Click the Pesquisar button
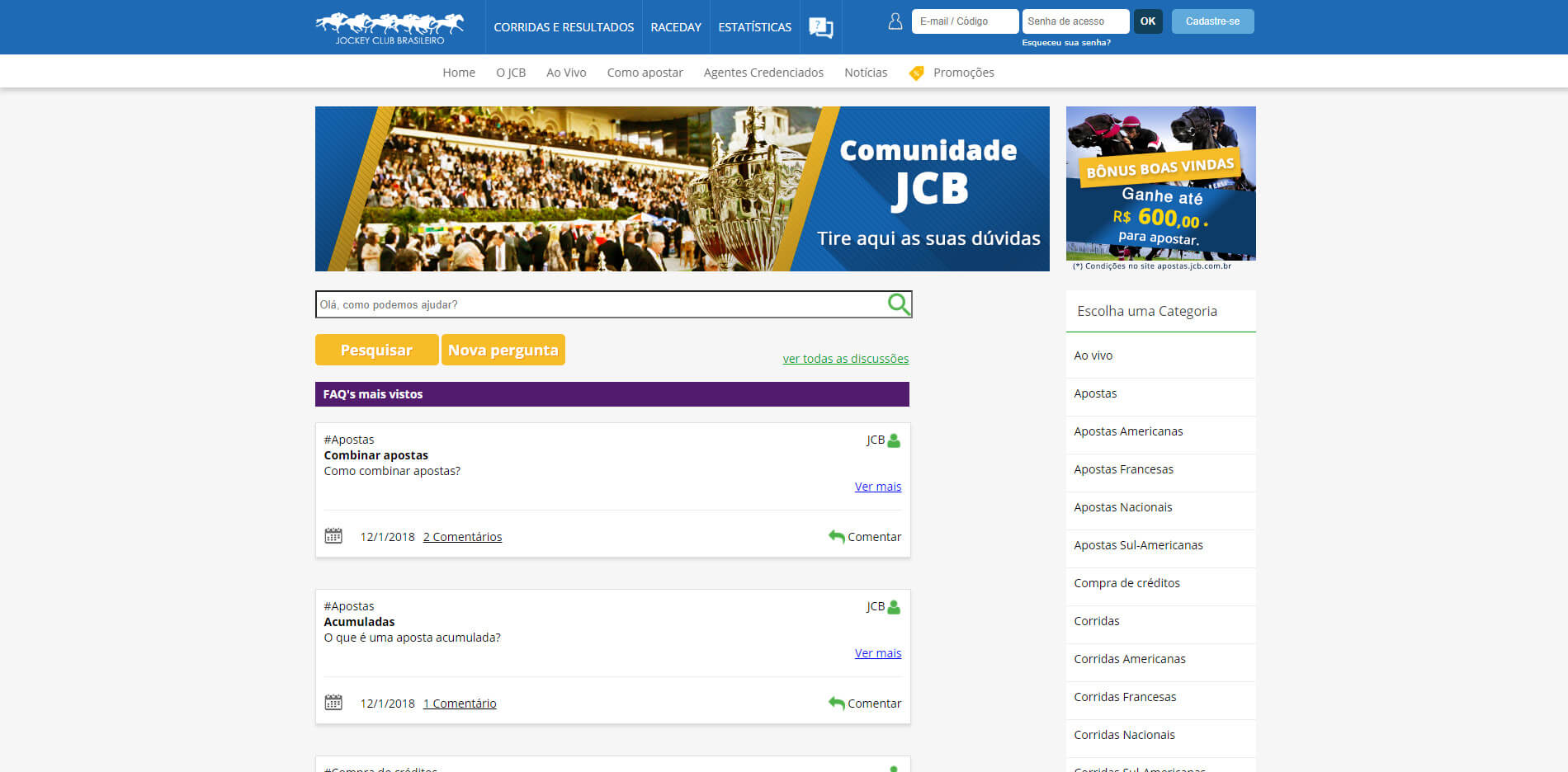Image resolution: width=1568 pixels, height=772 pixels. (x=376, y=350)
